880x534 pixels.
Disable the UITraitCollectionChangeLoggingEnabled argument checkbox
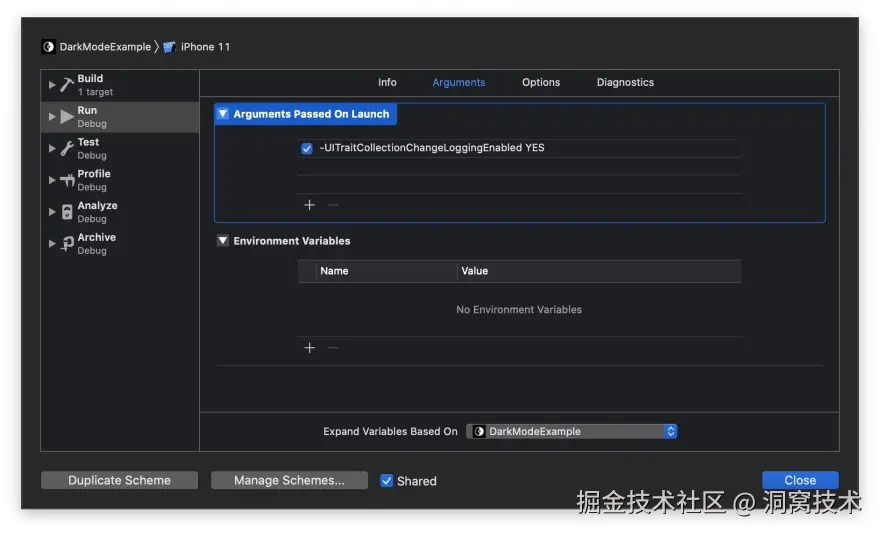tap(306, 148)
